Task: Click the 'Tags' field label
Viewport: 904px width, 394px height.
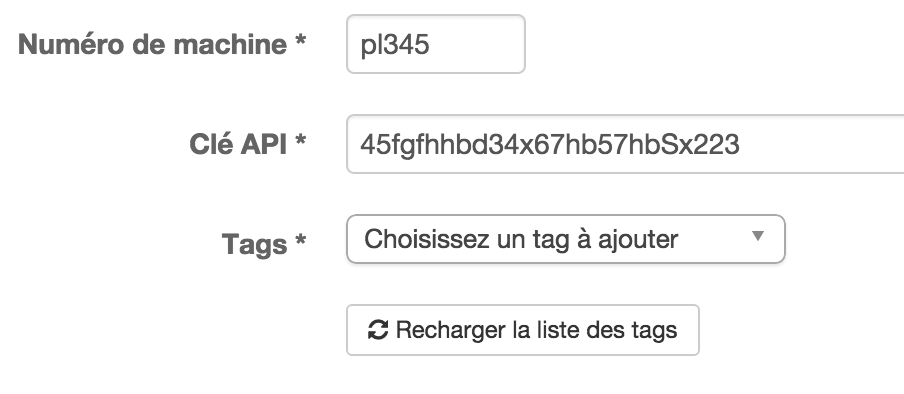Action: pyautogui.click(x=254, y=245)
